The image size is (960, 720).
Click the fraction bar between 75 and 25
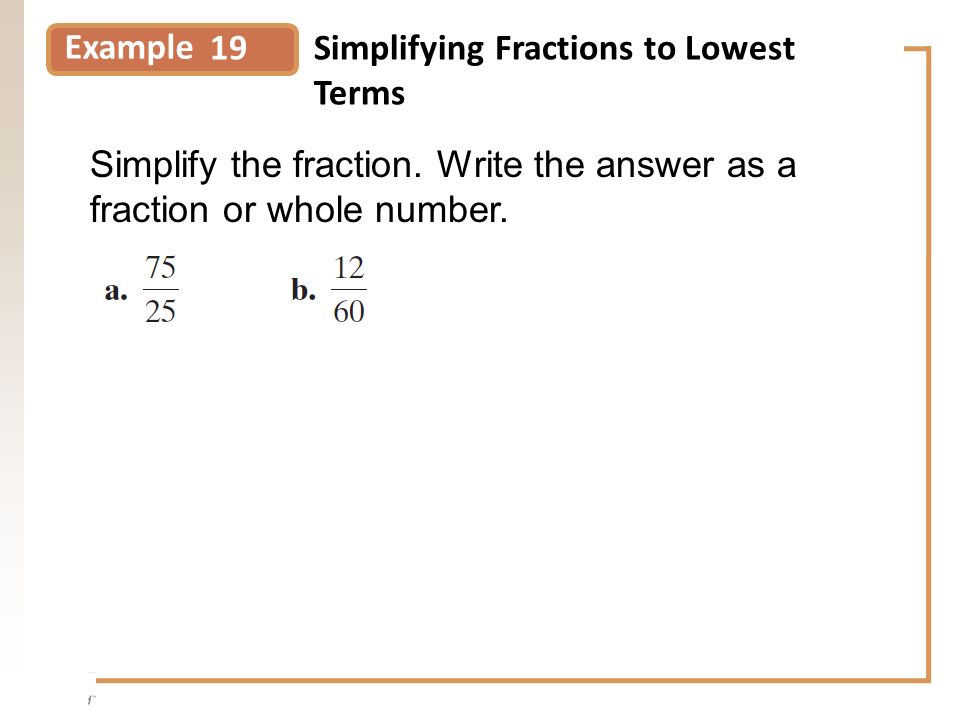tap(160, 290)
